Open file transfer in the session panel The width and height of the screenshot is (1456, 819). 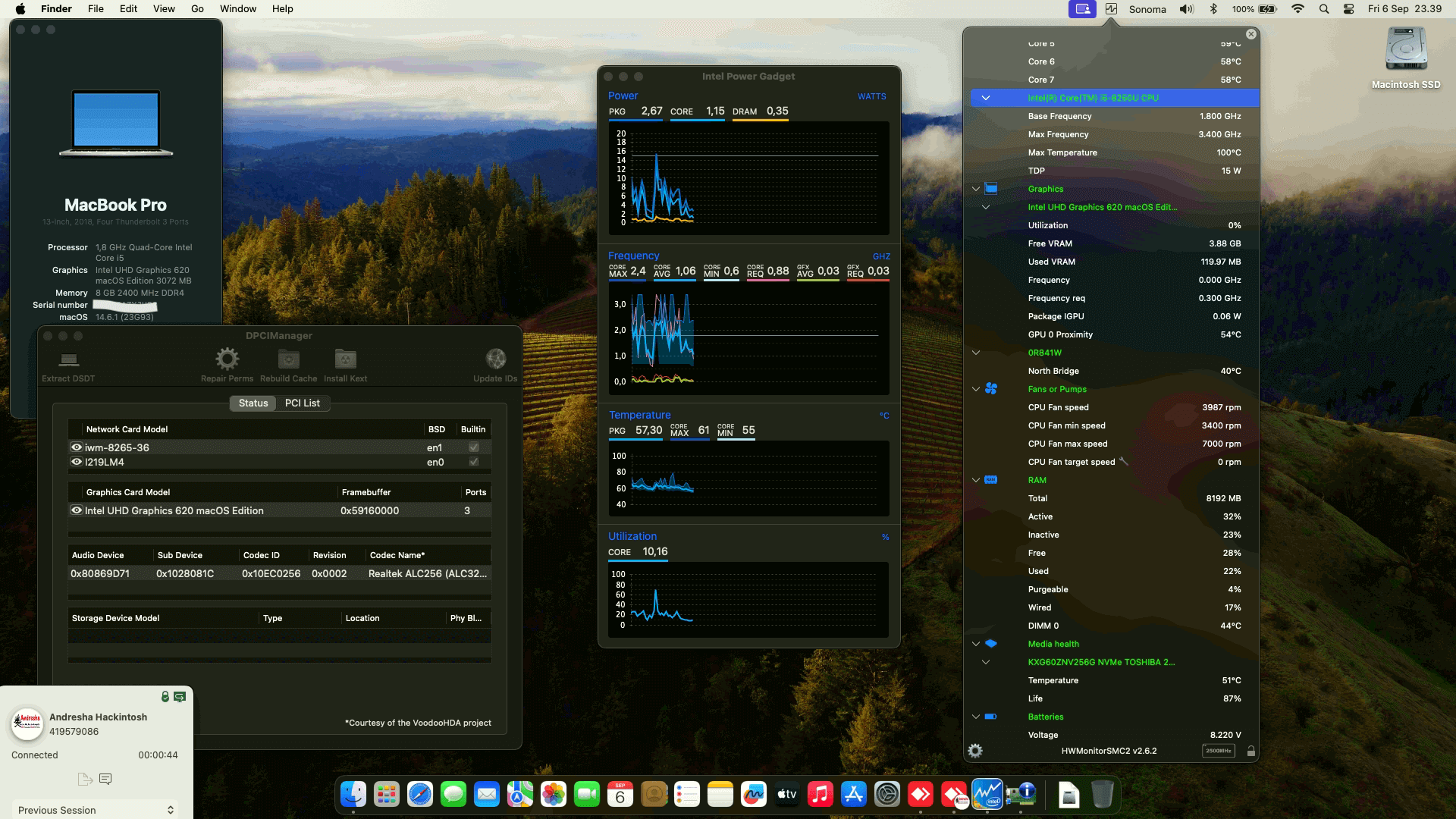coord(83,778)
